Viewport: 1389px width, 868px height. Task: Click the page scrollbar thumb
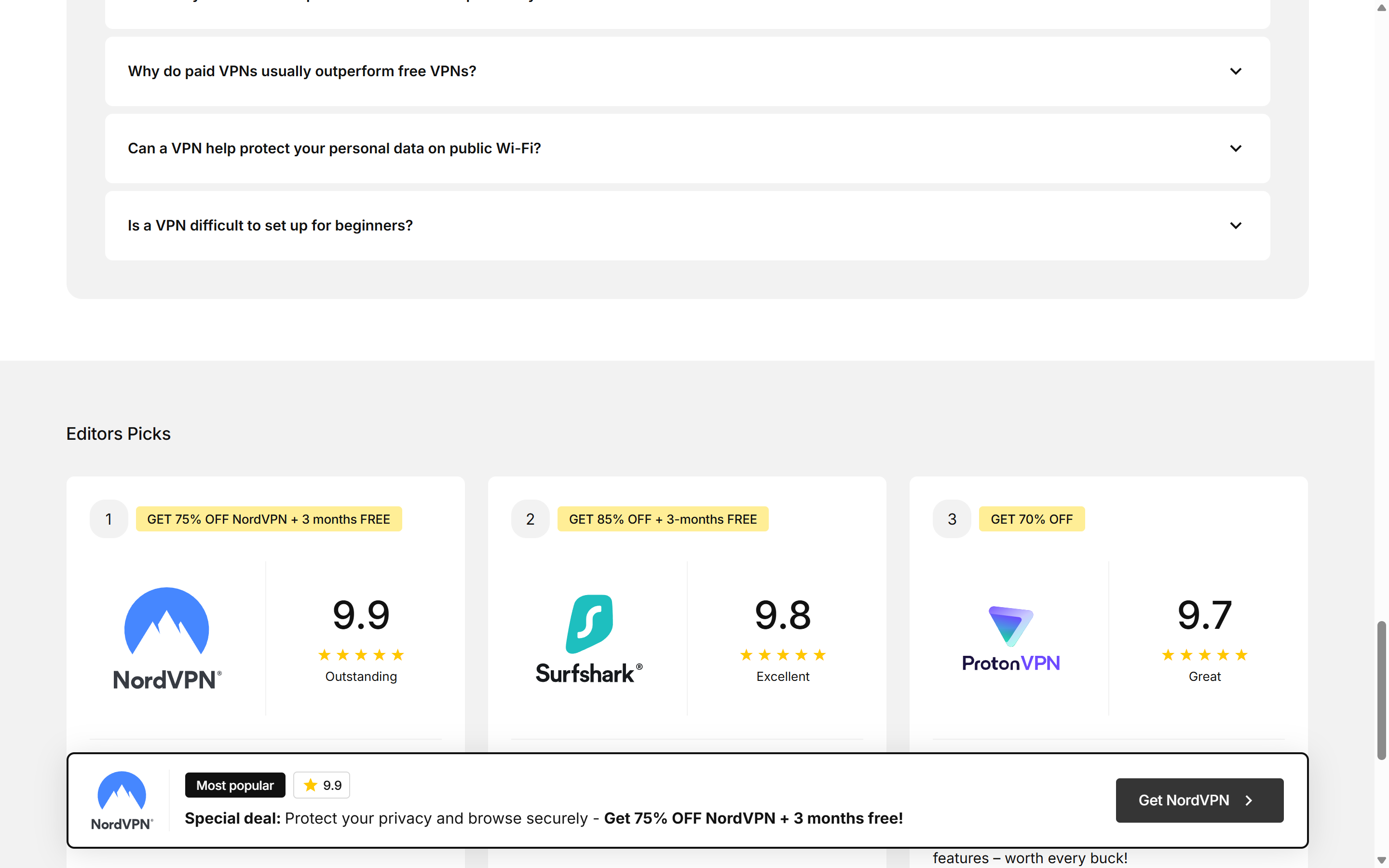(x=1382, y=691)
